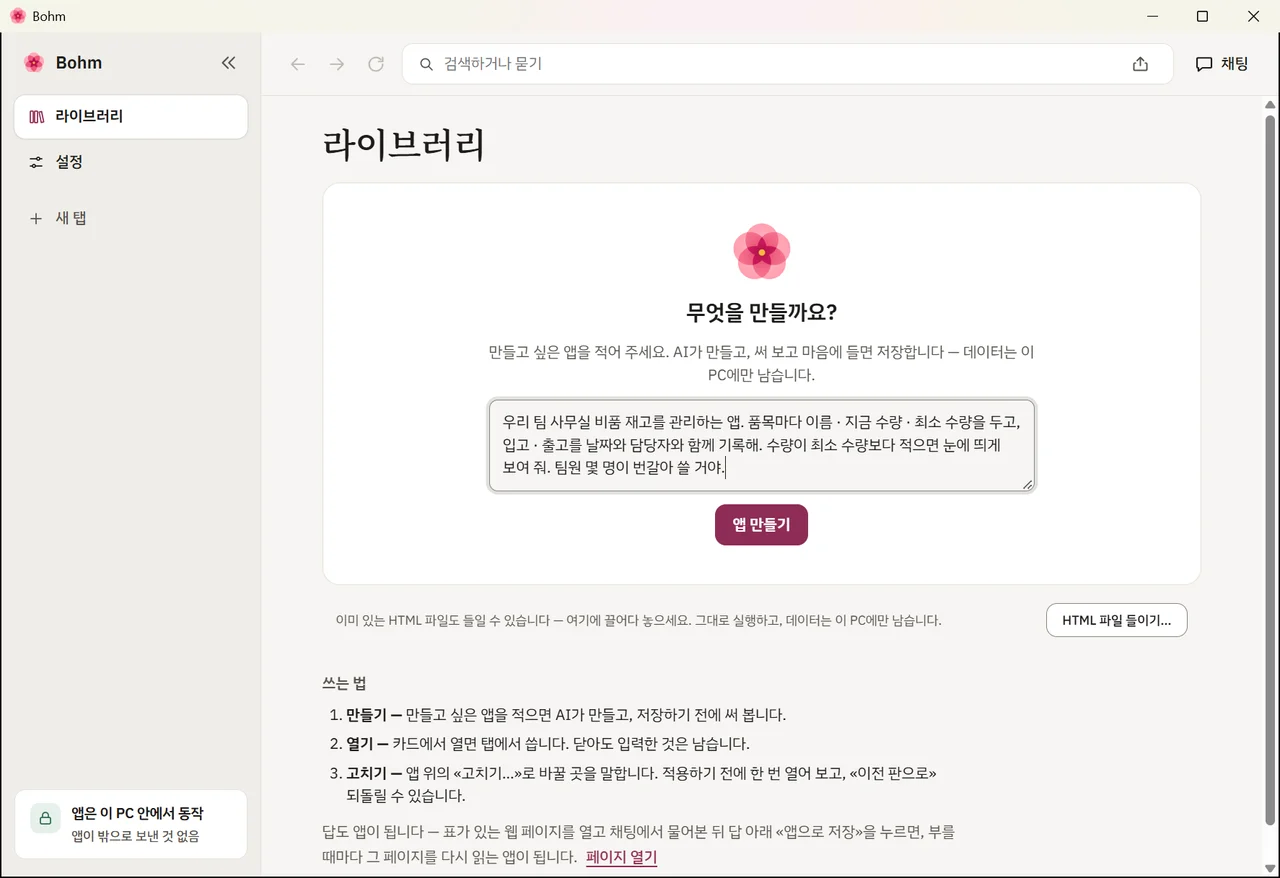Click the plus icon beside 새 탭

pyautogui.click(x=37, y=218)
